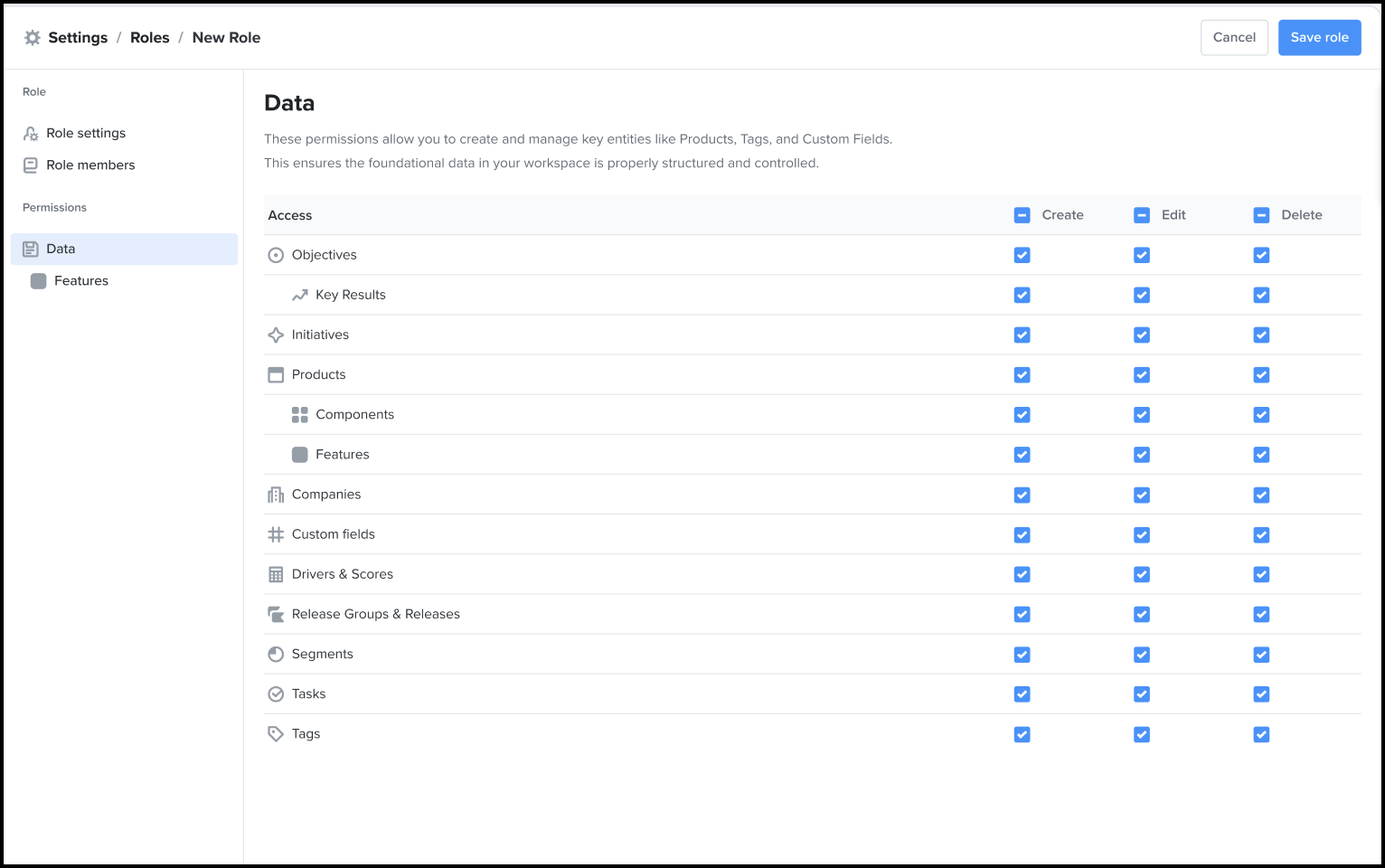
Task: Click the Drivers & Scores calculator icon
Action: [276, 574]
